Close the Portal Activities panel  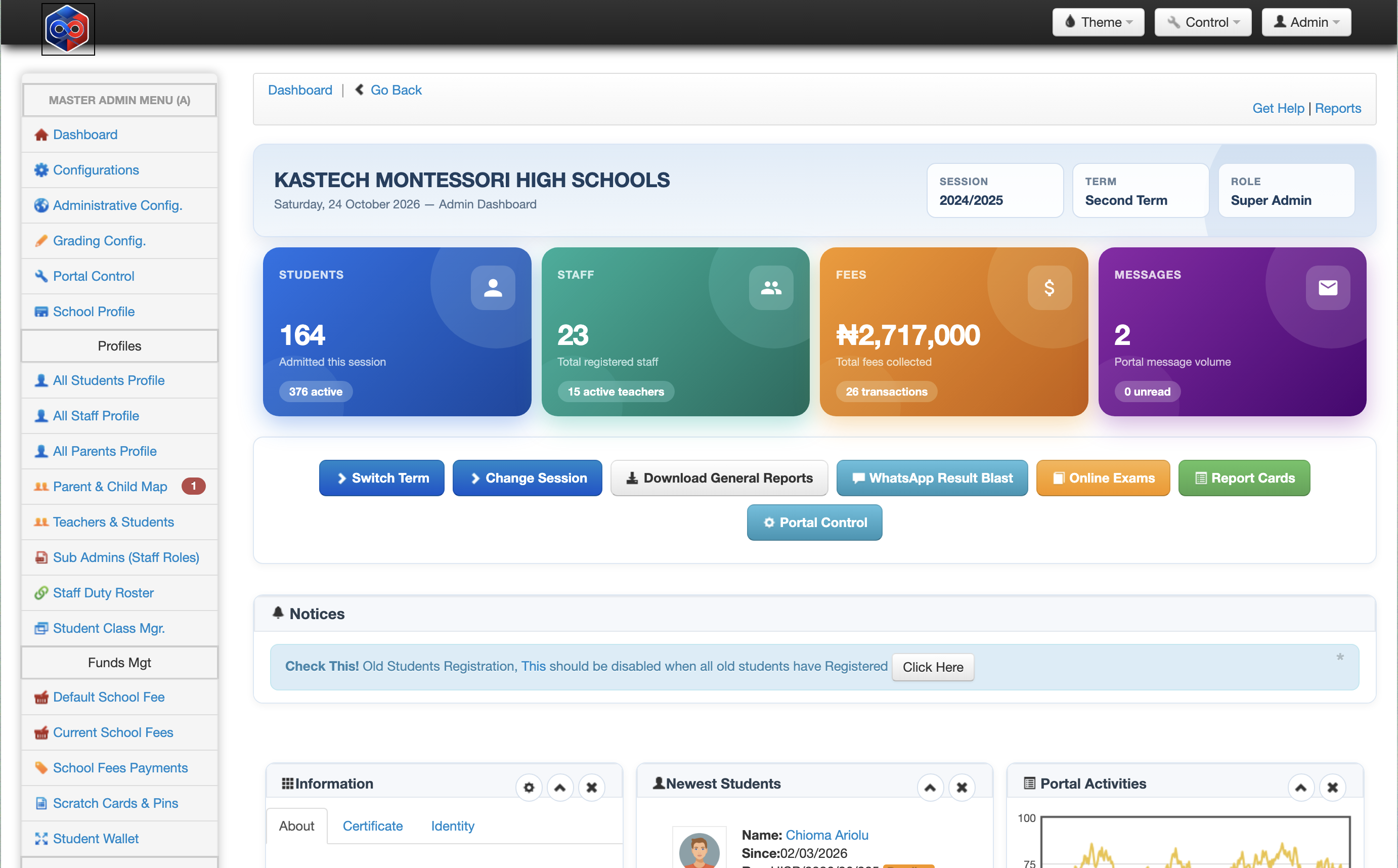pos(1333,788)
